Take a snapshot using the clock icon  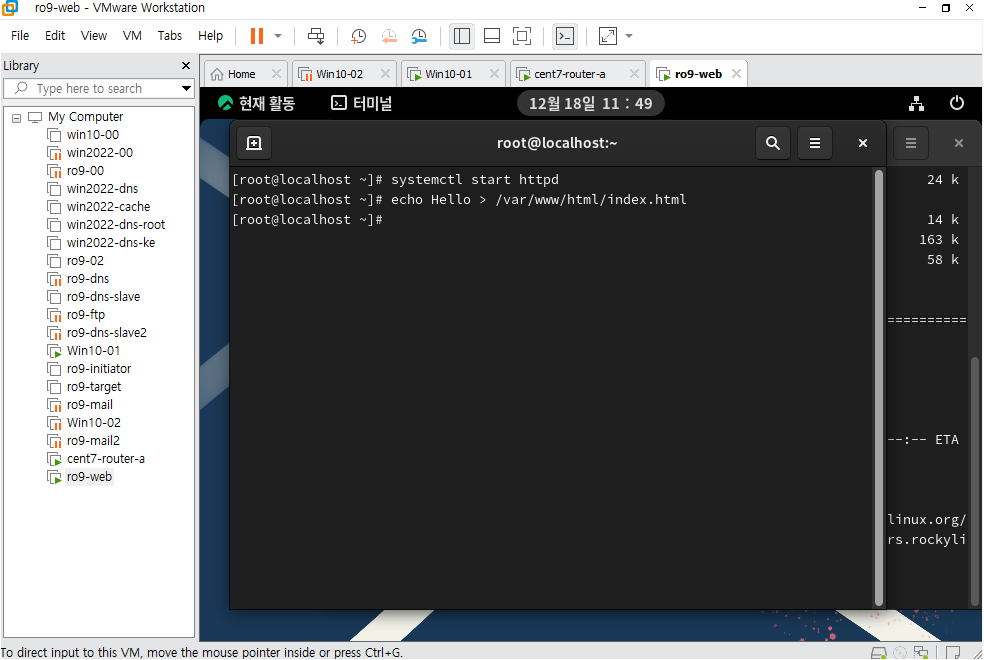click(358, 36)
